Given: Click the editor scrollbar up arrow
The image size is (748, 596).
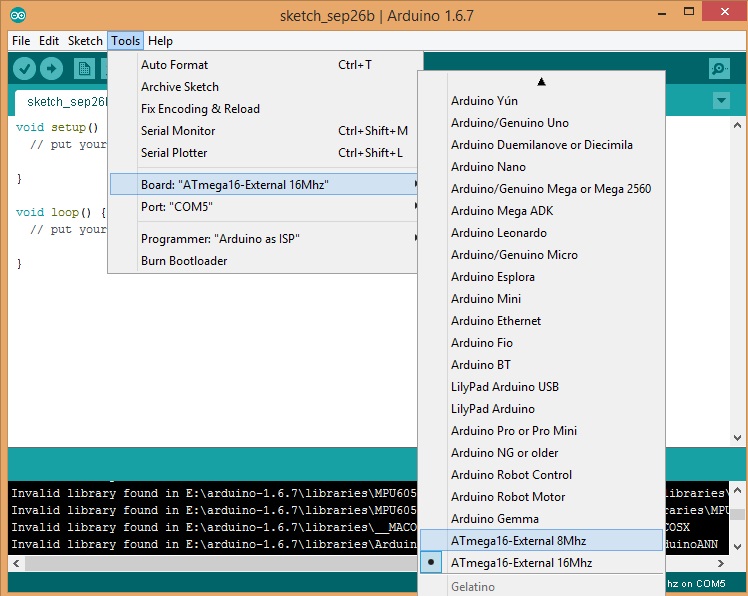Looking at the screenshot, I should tap(737, 125).
